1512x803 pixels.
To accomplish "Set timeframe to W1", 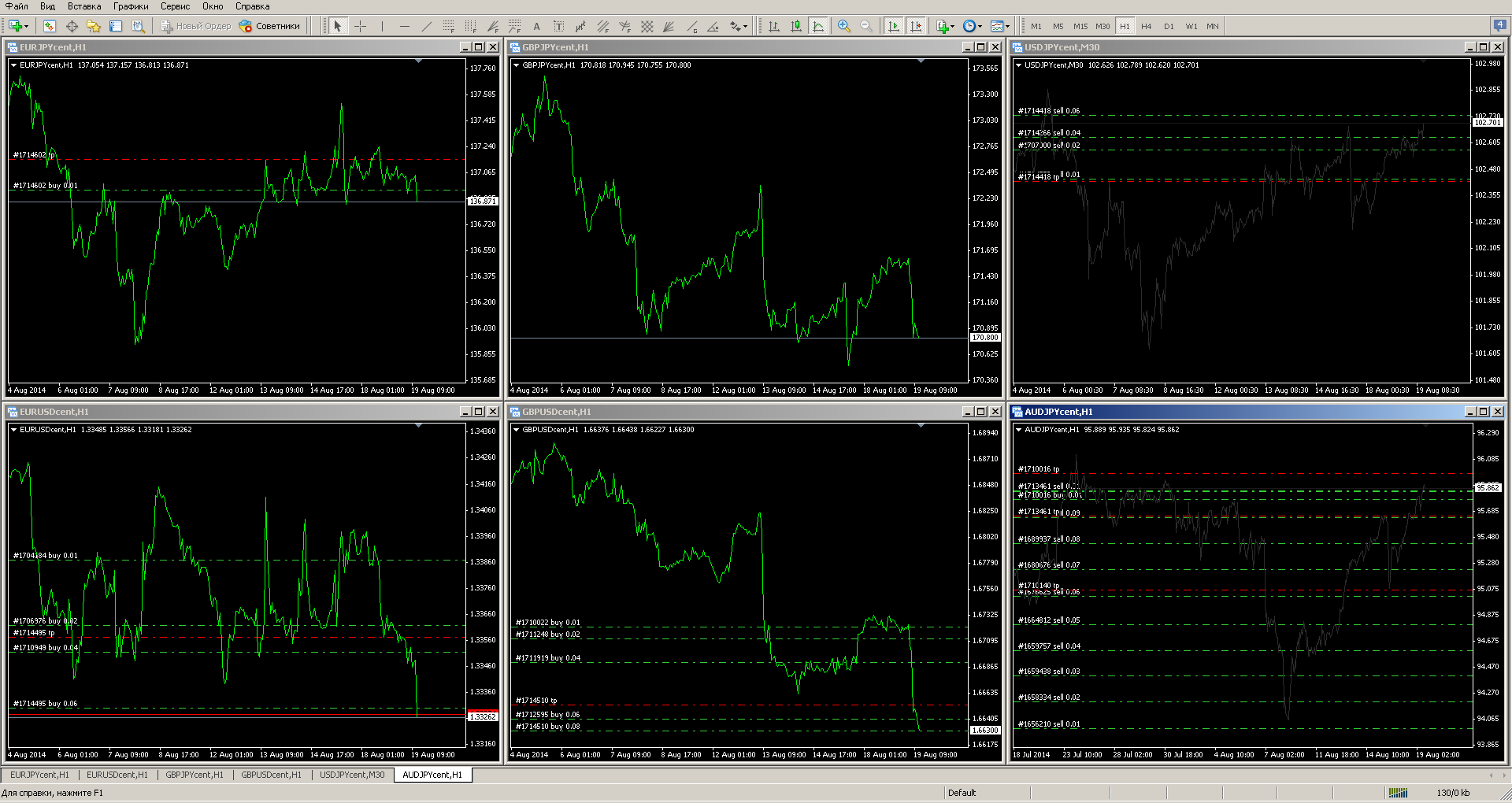I will point(1191,26).
